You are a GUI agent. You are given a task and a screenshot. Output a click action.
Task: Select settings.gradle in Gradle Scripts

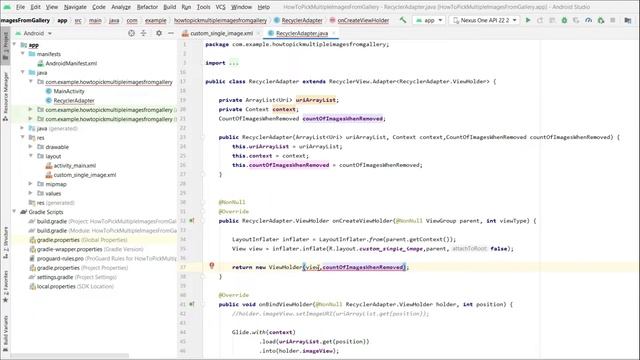(x=55, y=277)
